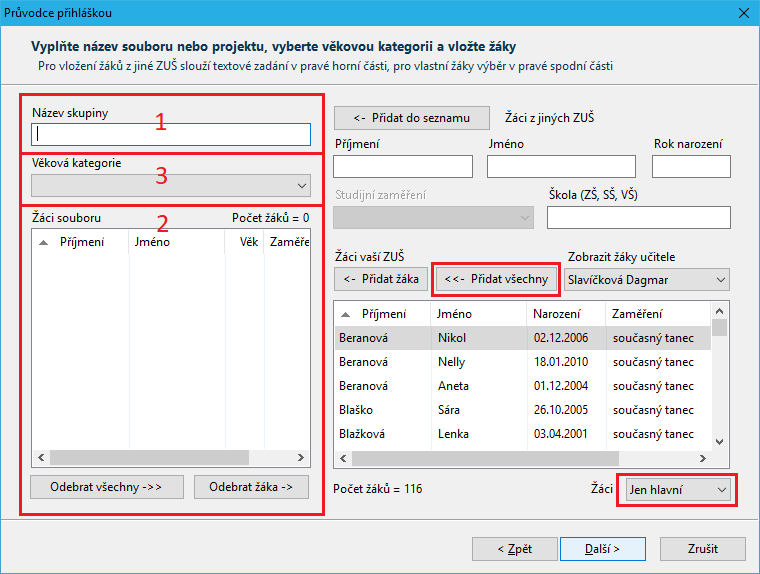
Task: Click the Jméno input field
Action: (561, 166)
